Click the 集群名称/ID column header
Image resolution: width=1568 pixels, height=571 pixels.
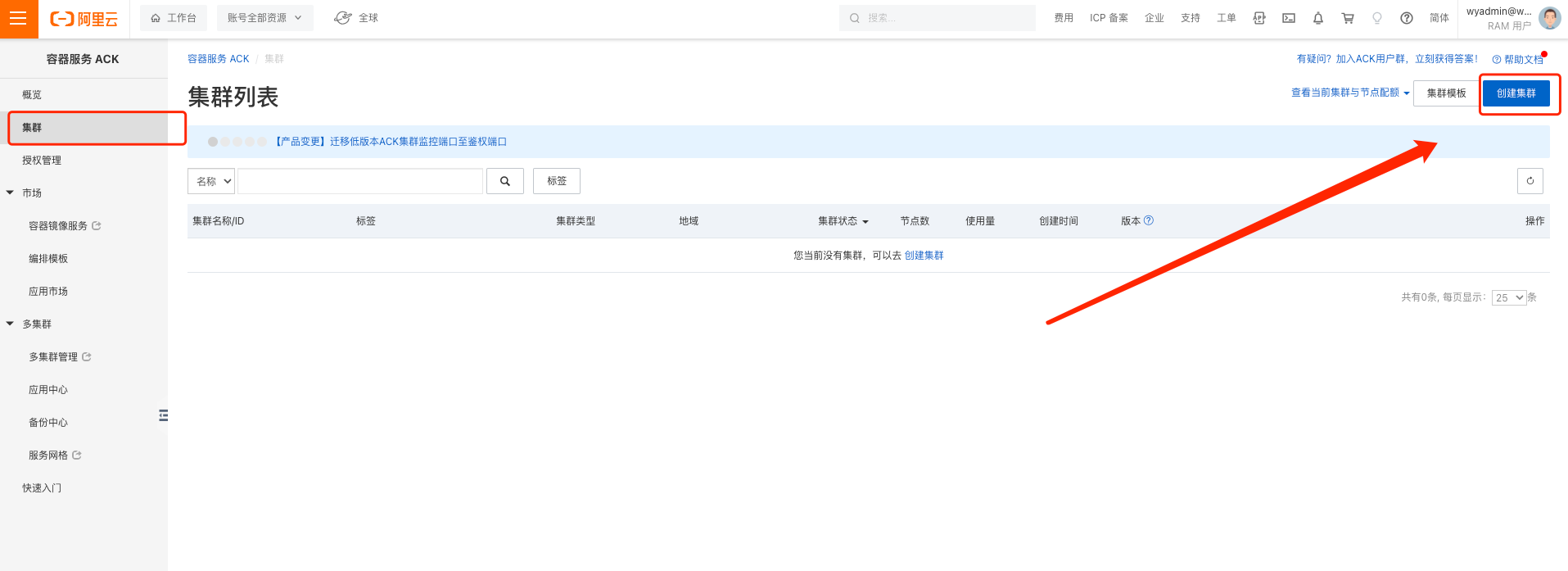click(x=219, y=221)
